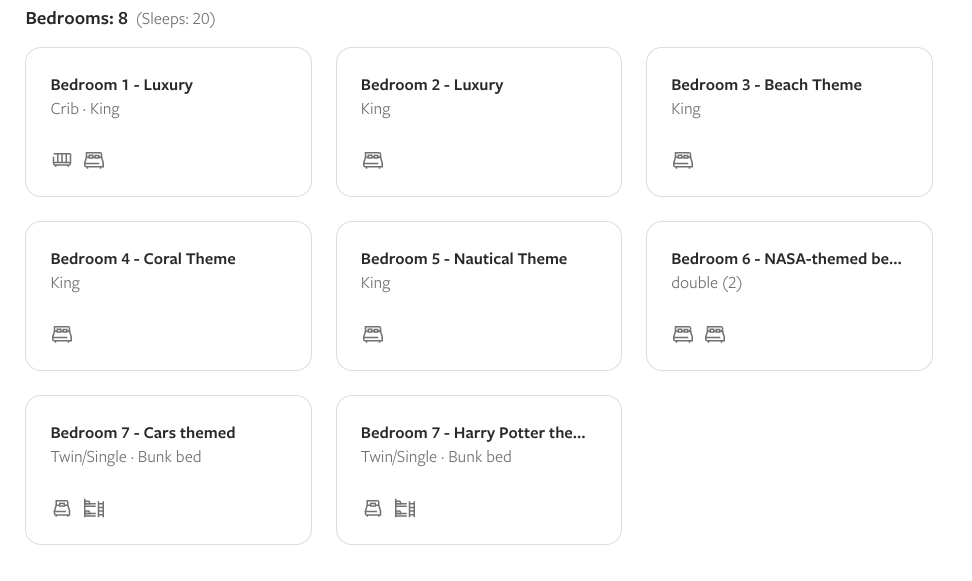Image resolution: width=972 pixels, height=581 pixels.
Task: Click the Bedroom 5 - Nautical Theme title
Action: click(x=464, y=259)
